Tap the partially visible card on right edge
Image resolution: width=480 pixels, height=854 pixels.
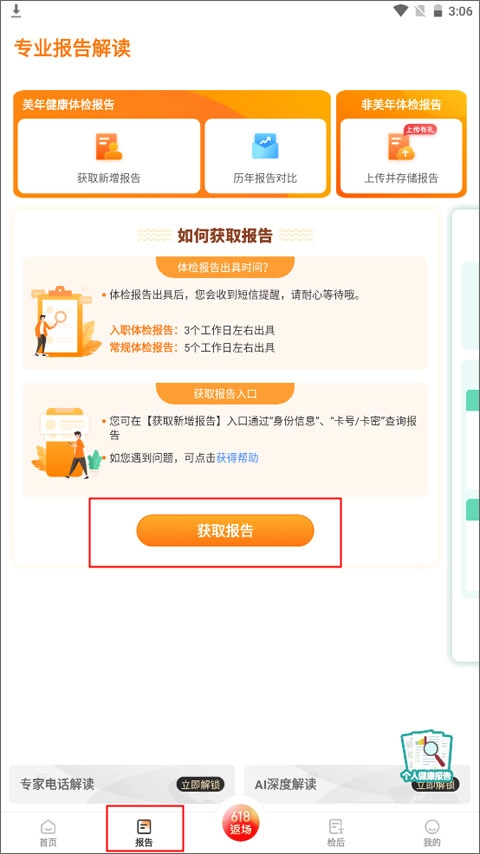click(x=465, y=436)
